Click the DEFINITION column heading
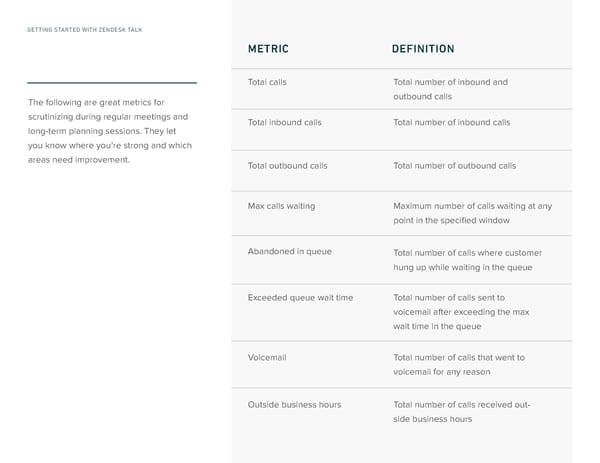Screen dimensions: 600x463 point(423,49)
